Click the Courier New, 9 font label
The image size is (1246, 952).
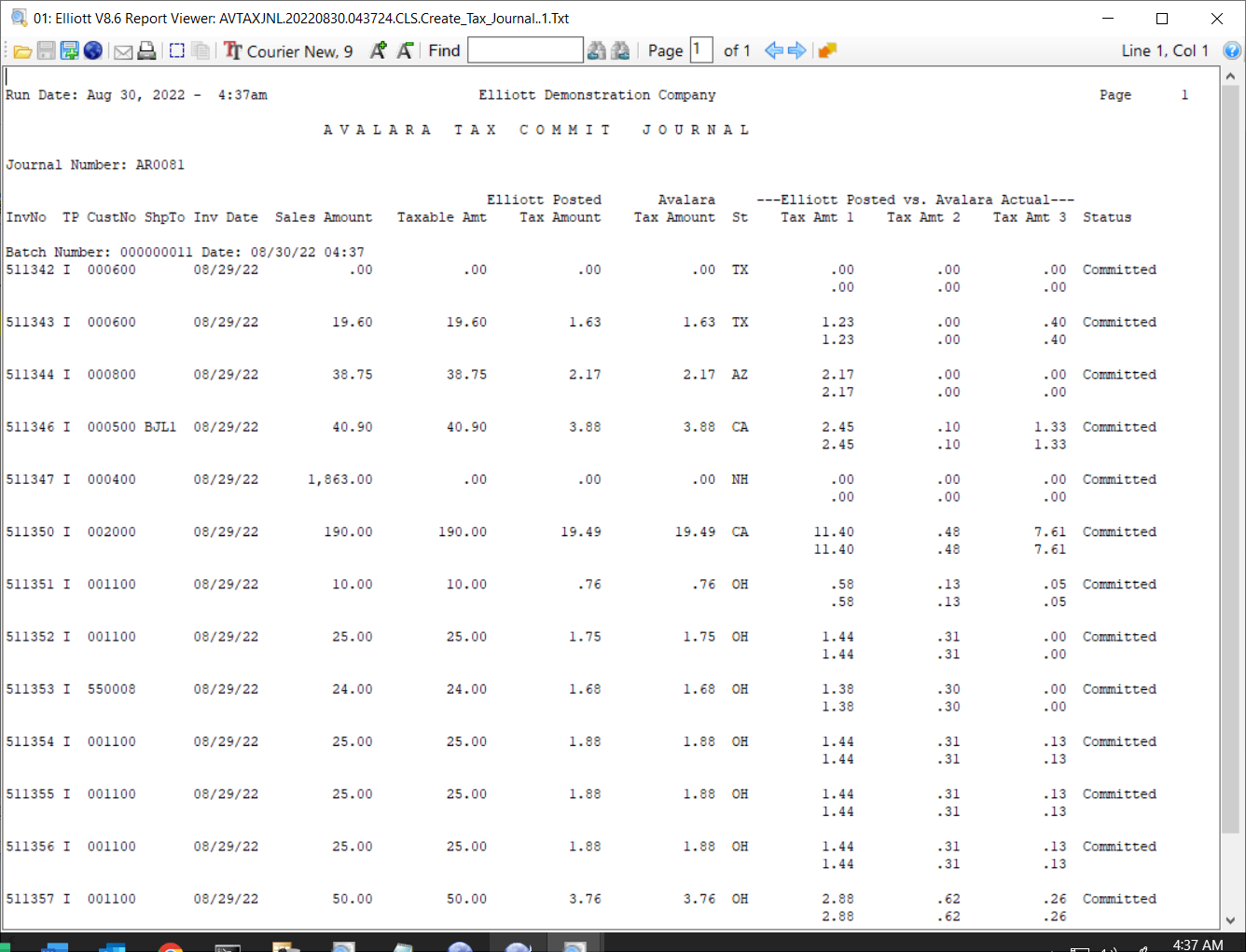[x=299, y=51]
